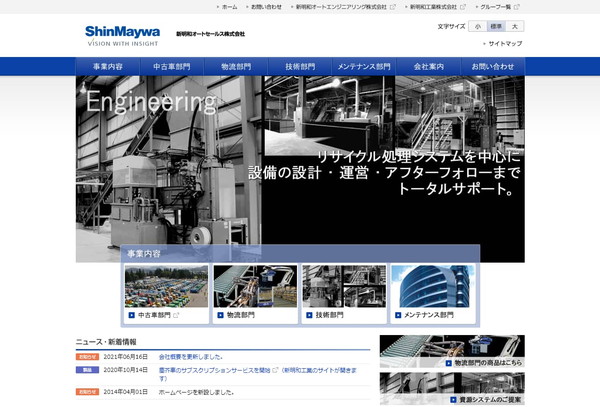Click the お知らせ tag dated 2014年04月01日
600x407 pixels.
pos(87,392)
